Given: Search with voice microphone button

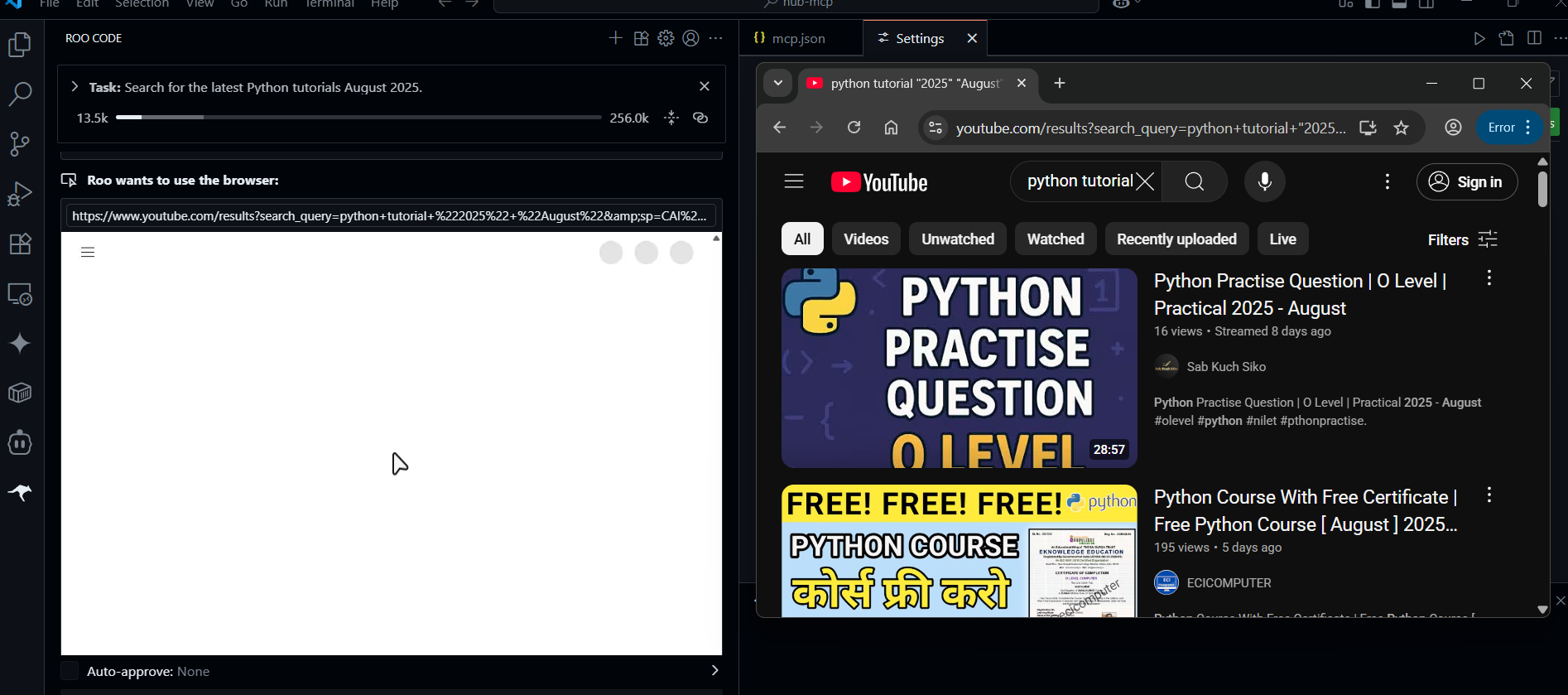Looking at the screenshot, I should click(1265, 181).
